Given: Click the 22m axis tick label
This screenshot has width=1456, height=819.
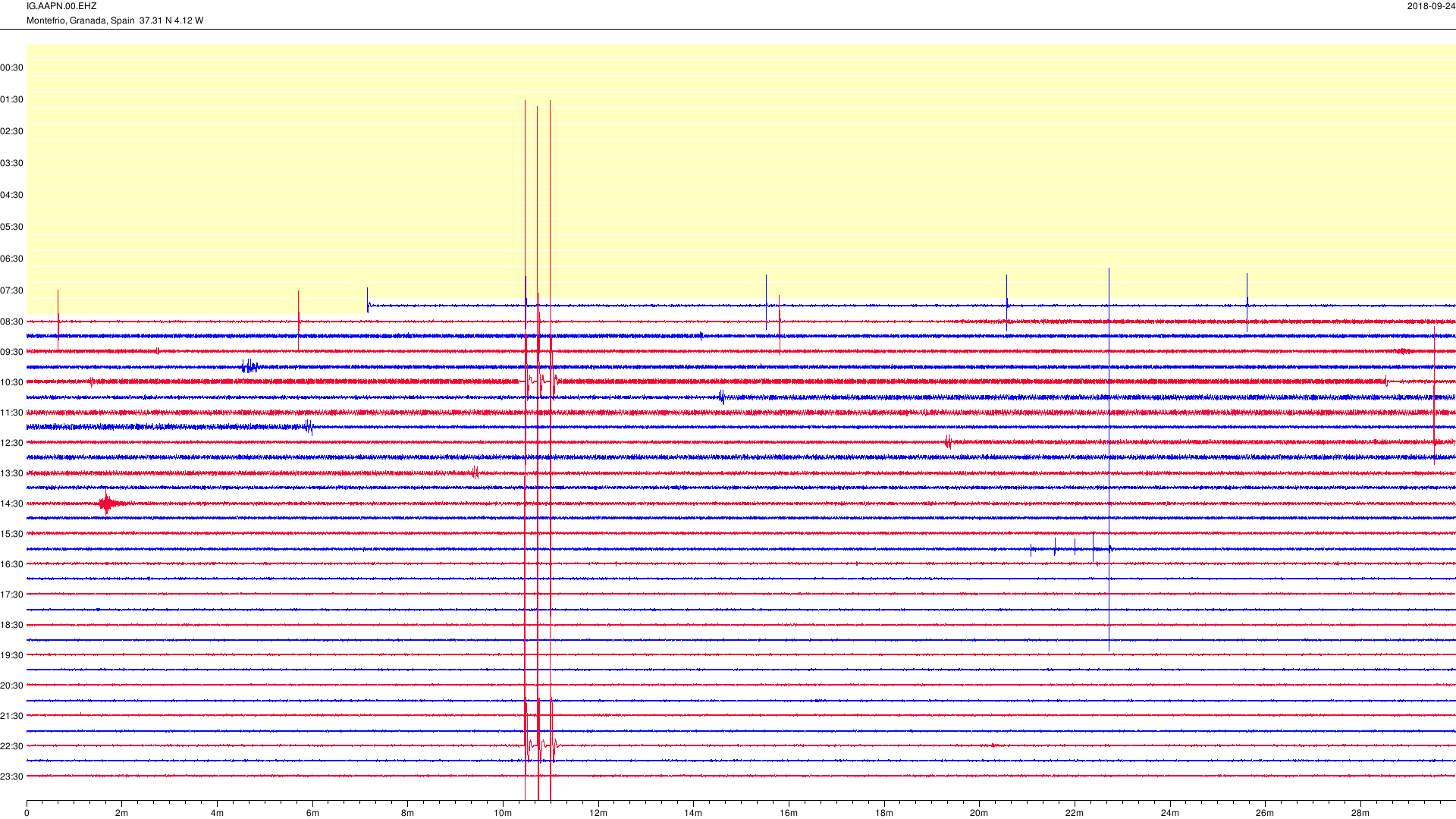Looking at the screenshot, I should coord(1075,813).
